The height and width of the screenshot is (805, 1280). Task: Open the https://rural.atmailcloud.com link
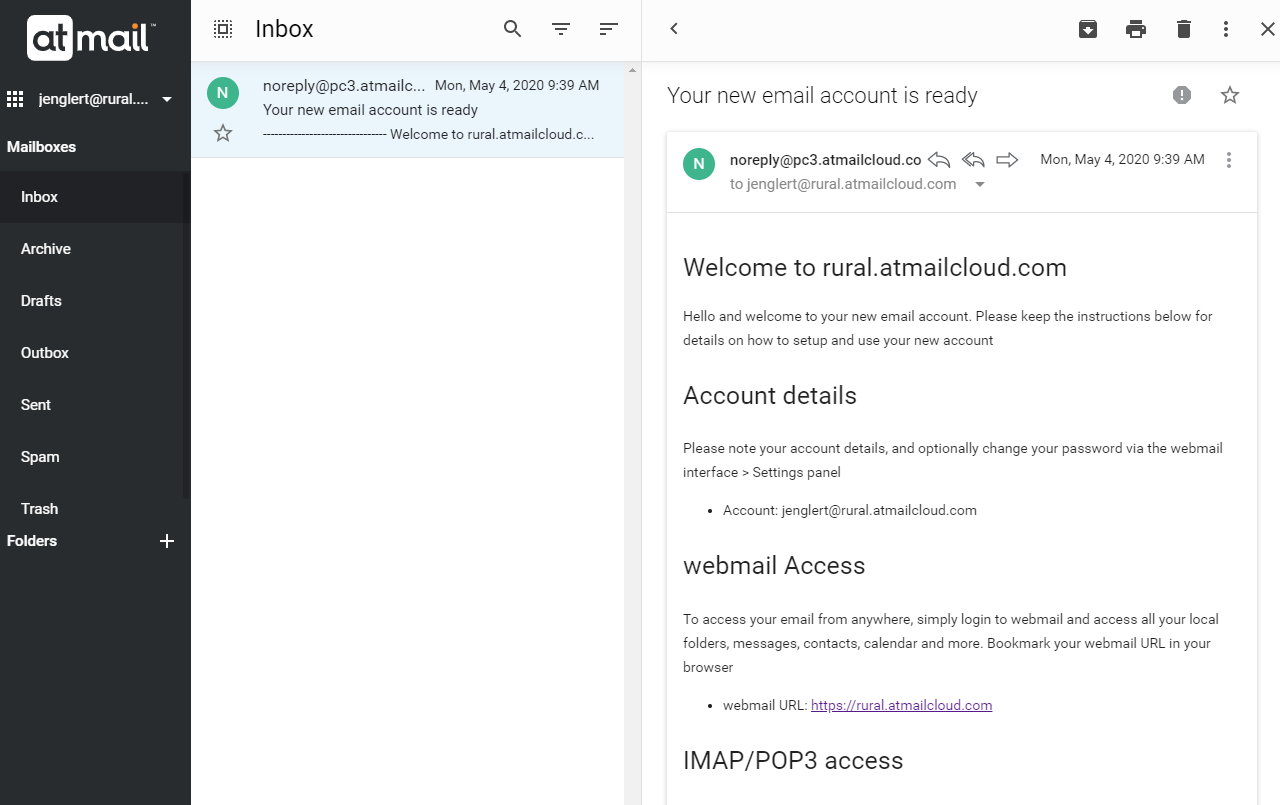901,705
